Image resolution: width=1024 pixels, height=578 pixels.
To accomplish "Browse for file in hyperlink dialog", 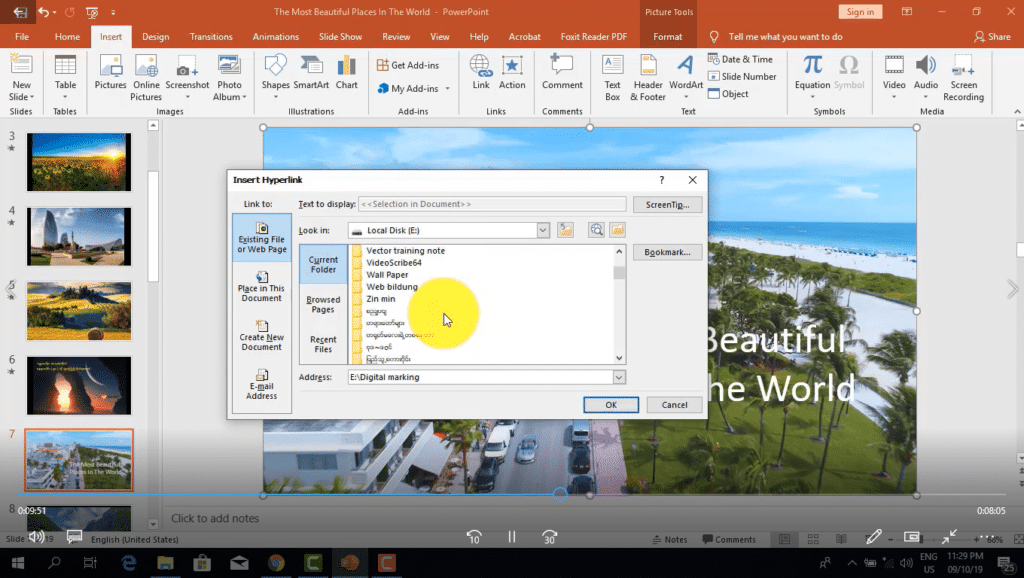I will 617,230.
